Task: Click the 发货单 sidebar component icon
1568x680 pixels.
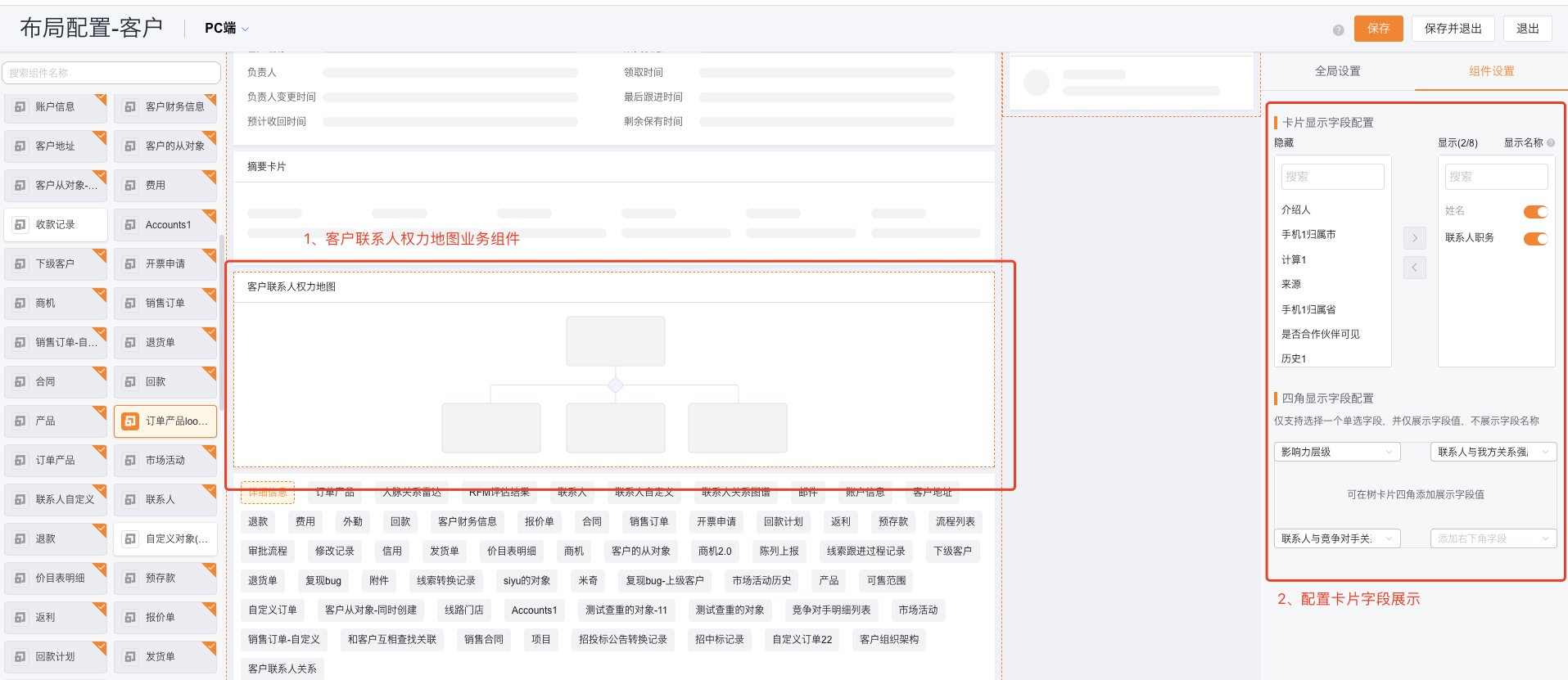Action: pyautogui.click(x=130, y=657)
